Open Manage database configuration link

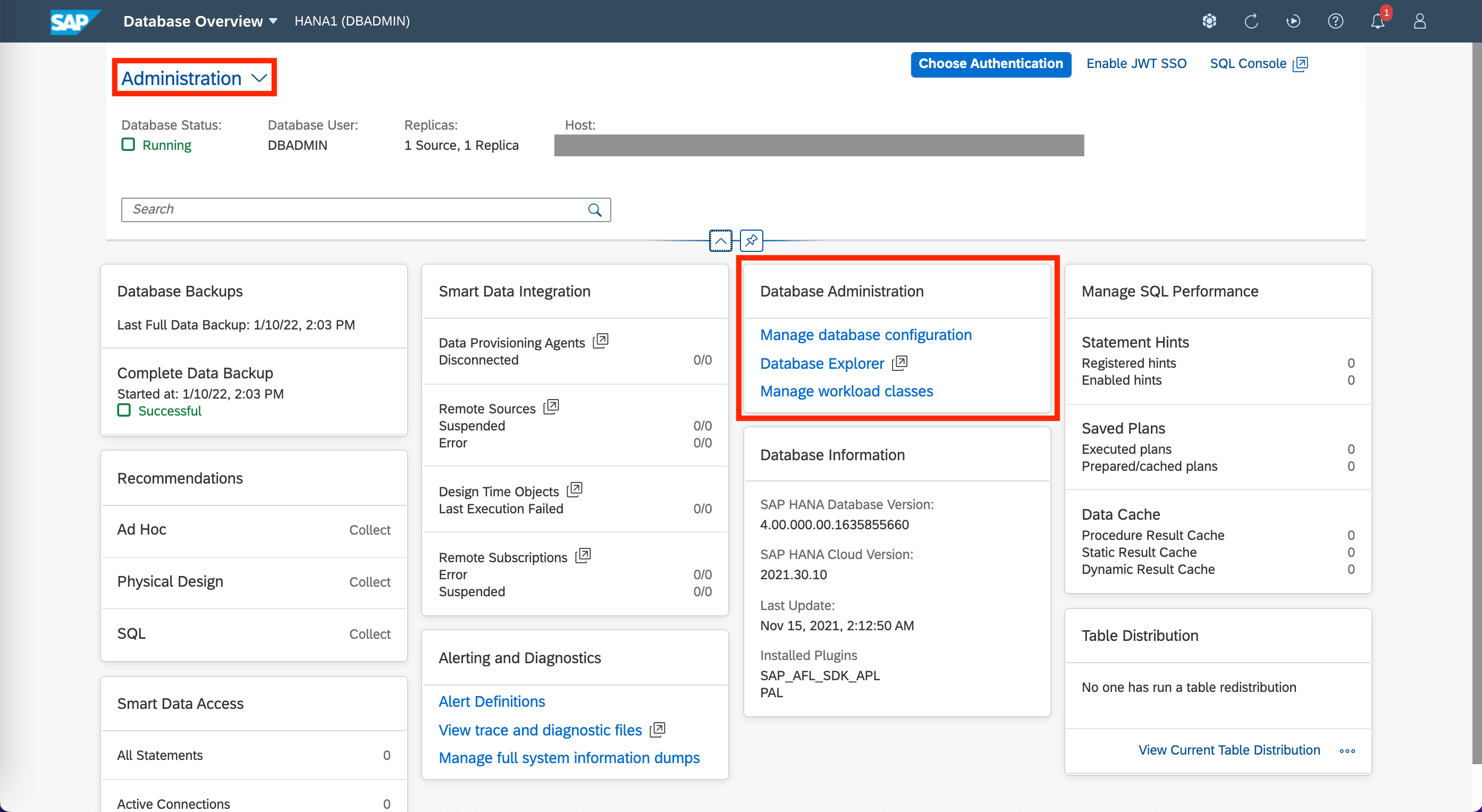pos(865,335)
